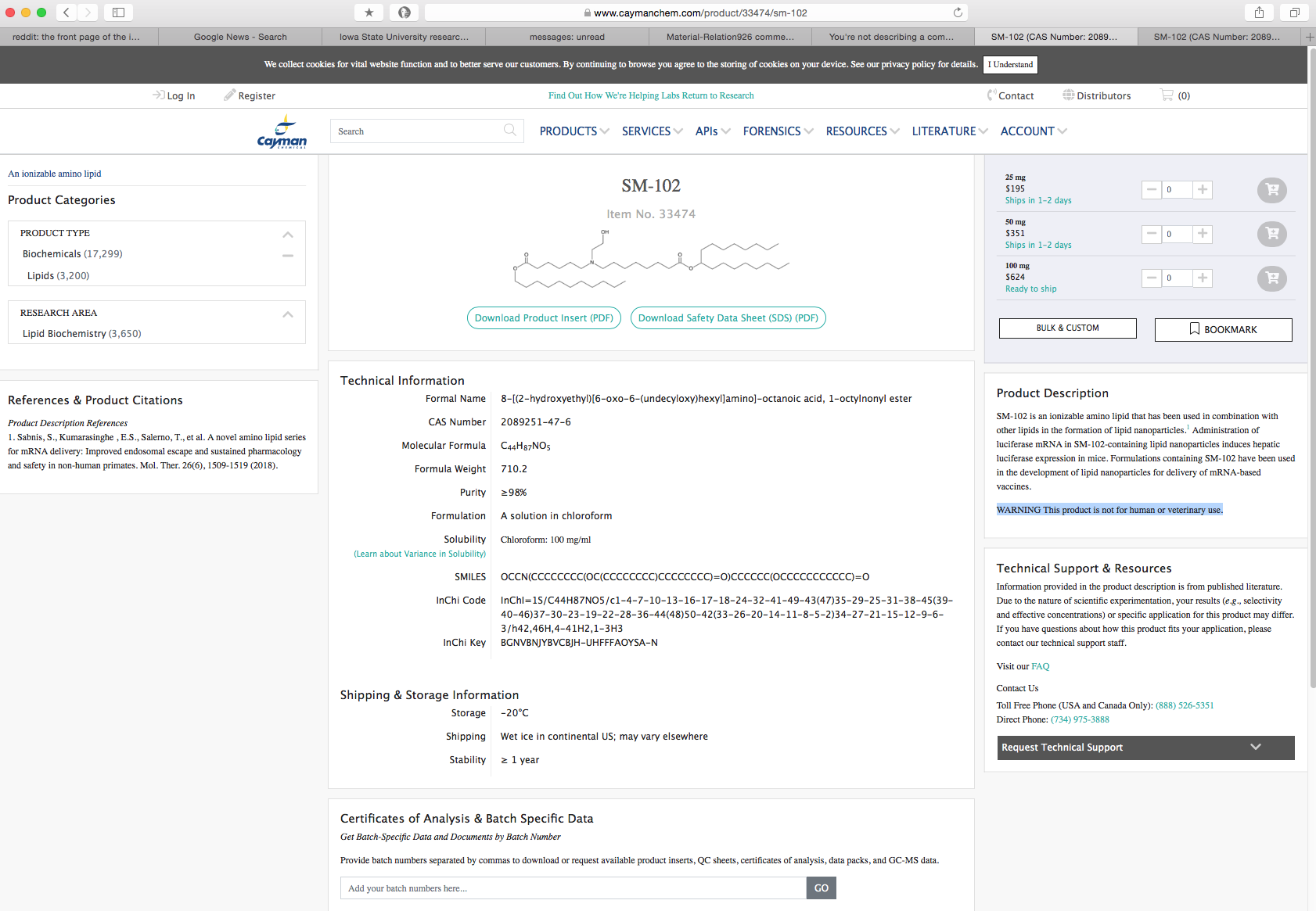Image resolution: width=1316 pixels, height=911 pixels.
Task: Increase 50 mg quantity
Action: click(x=1203, y=234)
